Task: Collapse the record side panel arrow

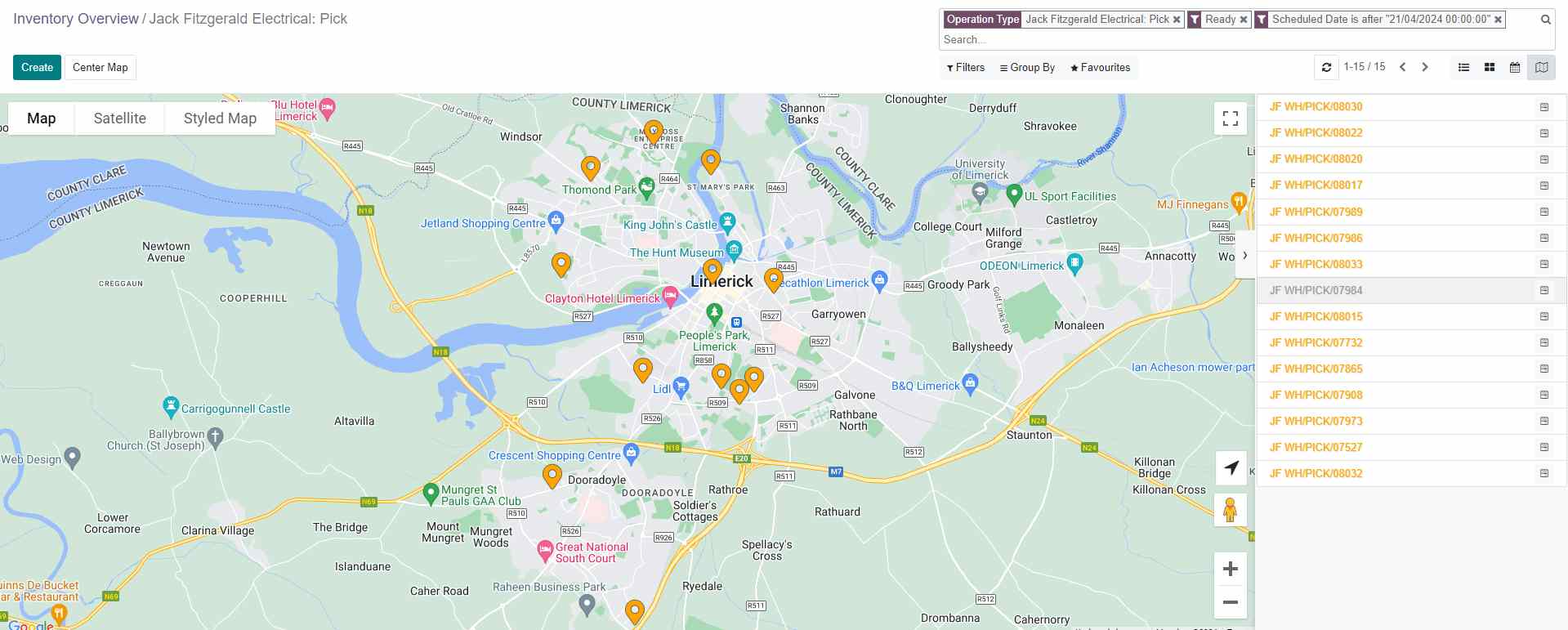Action: click(x=1245, y=256)
